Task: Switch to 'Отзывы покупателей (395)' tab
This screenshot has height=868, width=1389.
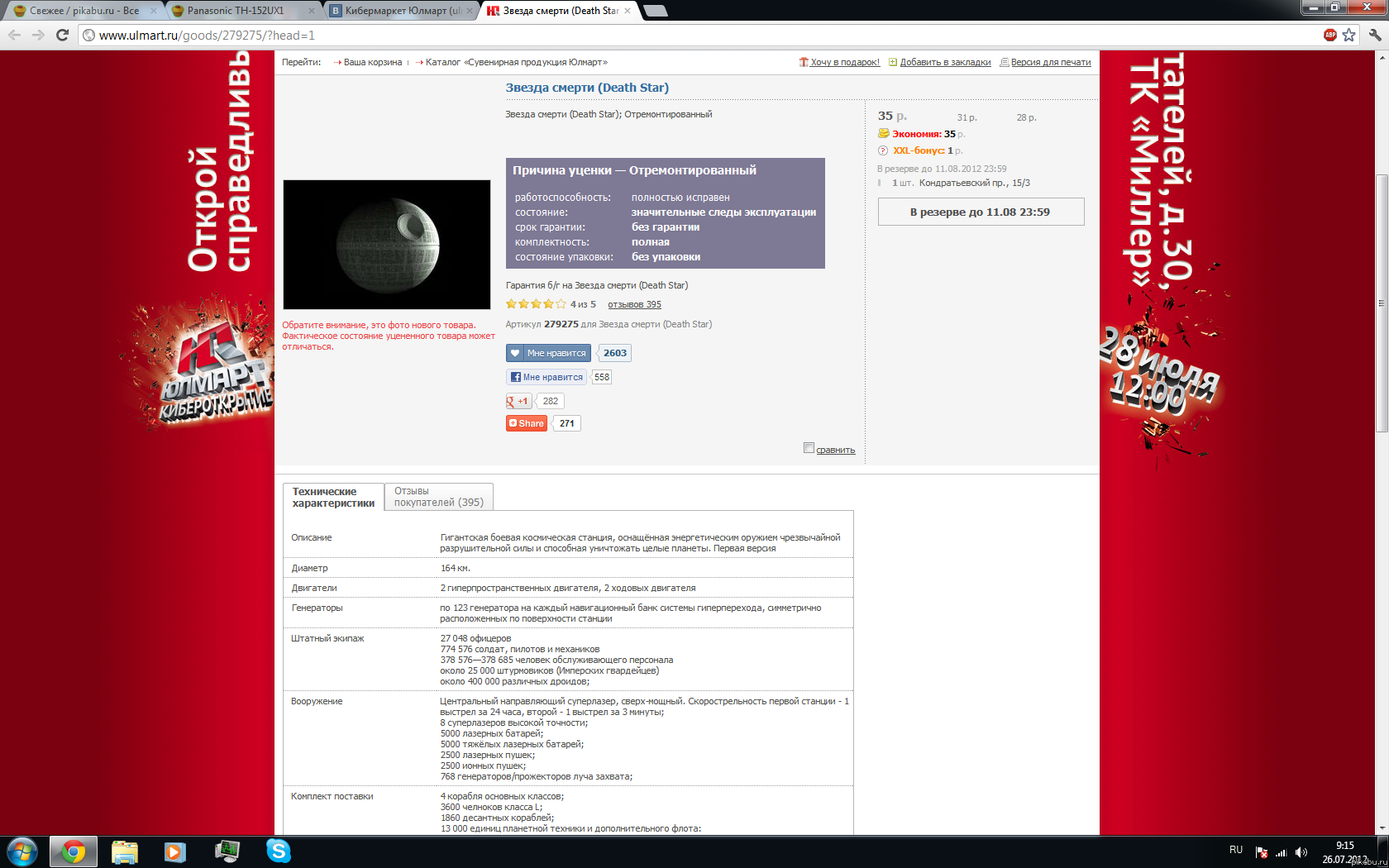Action: tap(438, 497)
